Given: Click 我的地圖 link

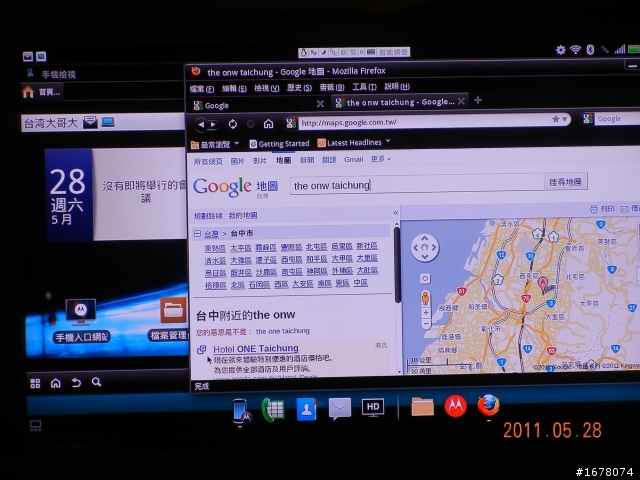Looking at the screenshot, I should coord(243,216).
